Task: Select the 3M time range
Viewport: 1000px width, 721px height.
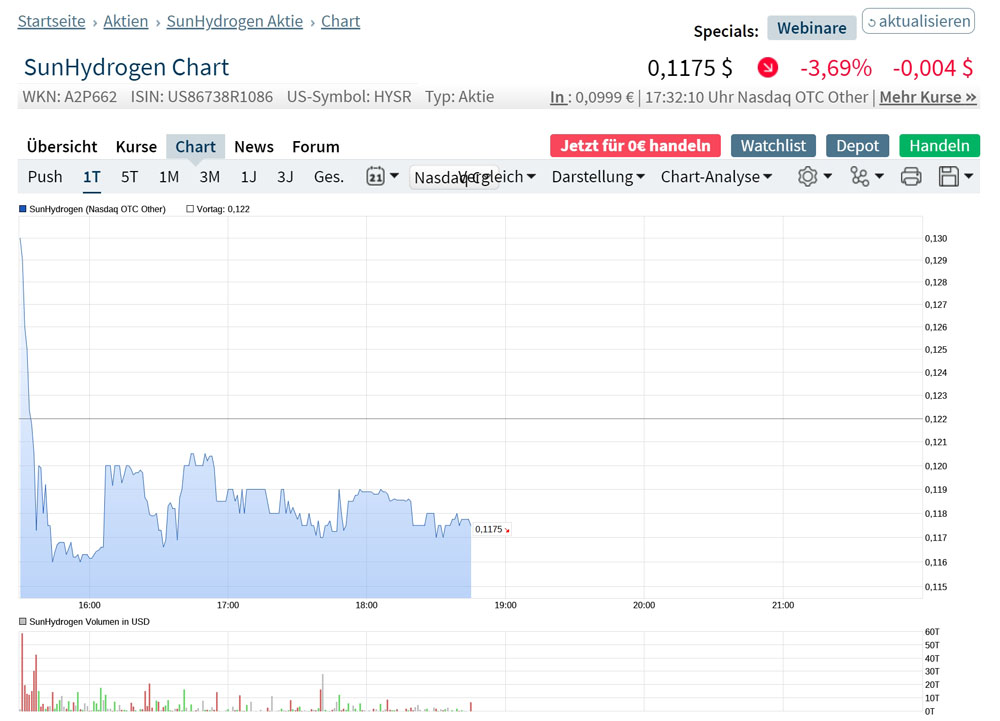Action: click(209, 177)
